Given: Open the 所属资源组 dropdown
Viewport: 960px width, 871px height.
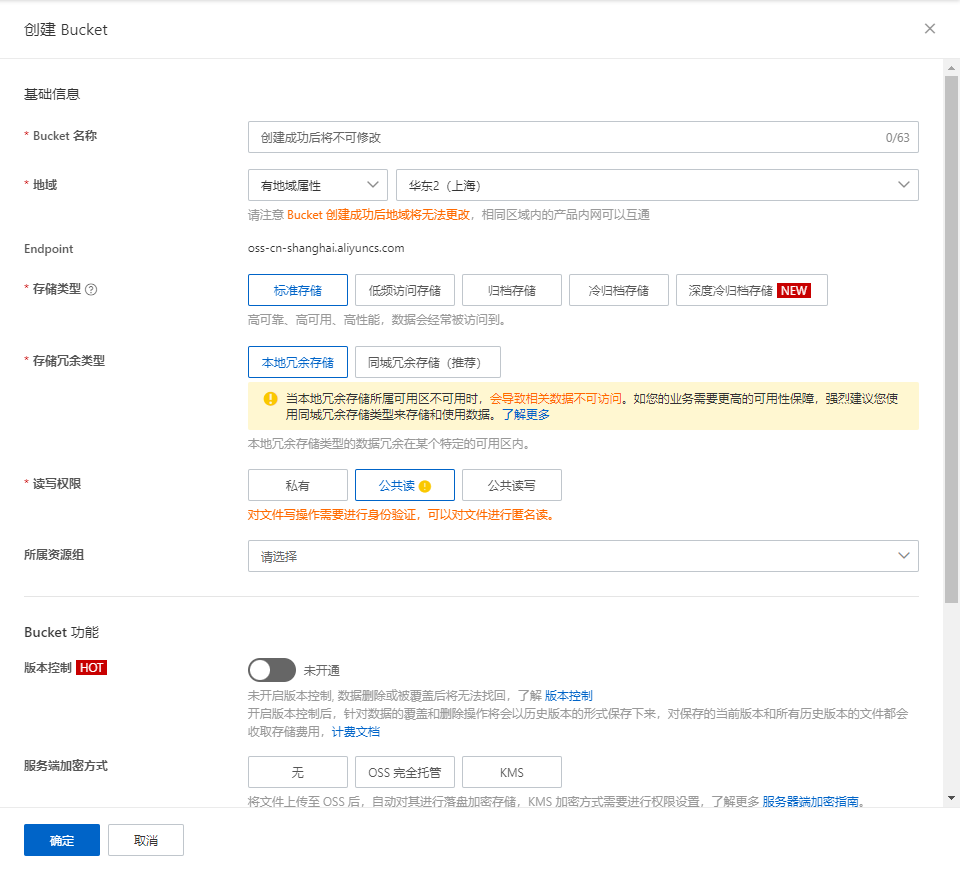Looking at the screenshot, I should click(x=583, y=556).
